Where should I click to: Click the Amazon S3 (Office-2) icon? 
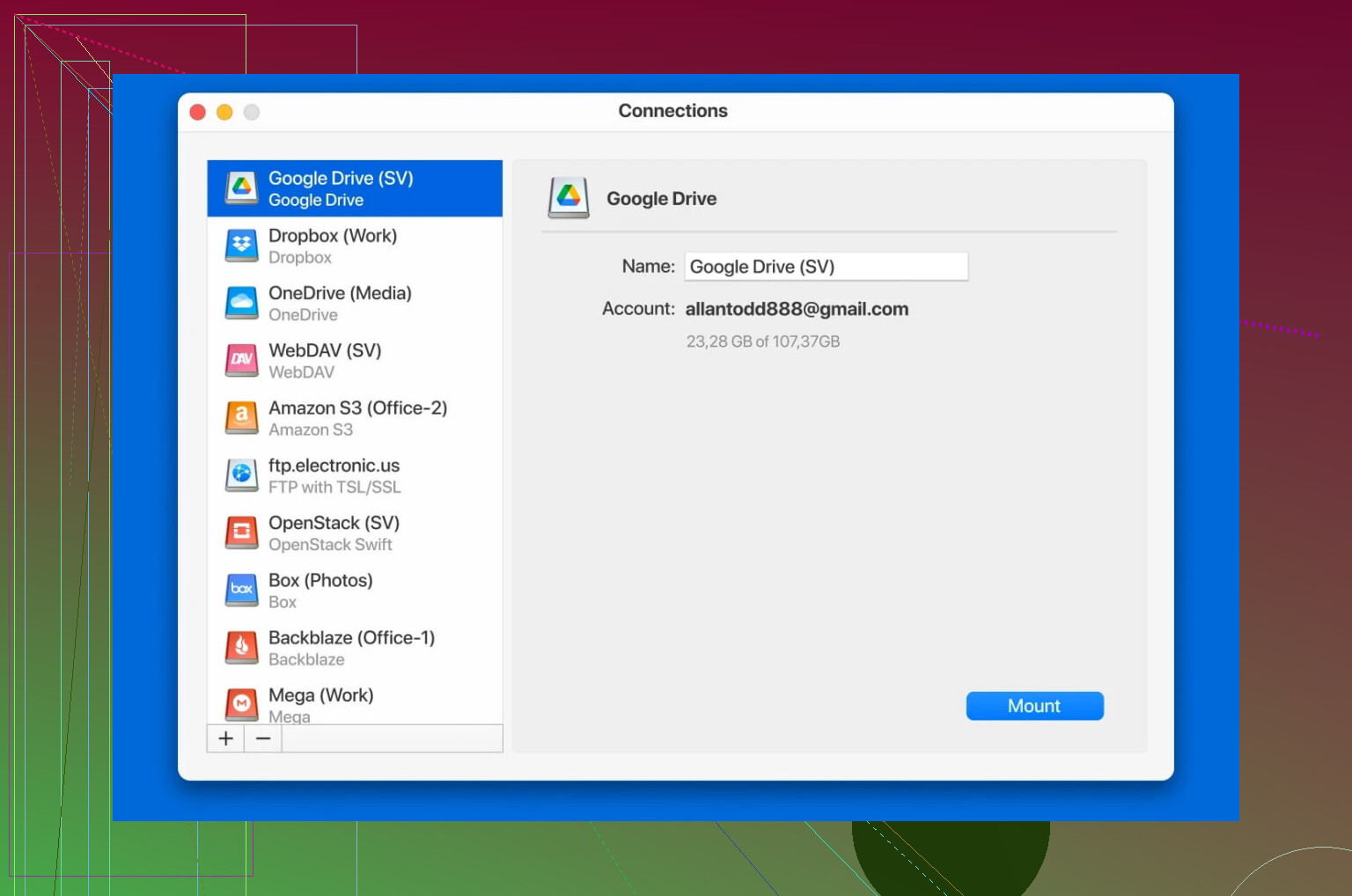pos(241,418)
